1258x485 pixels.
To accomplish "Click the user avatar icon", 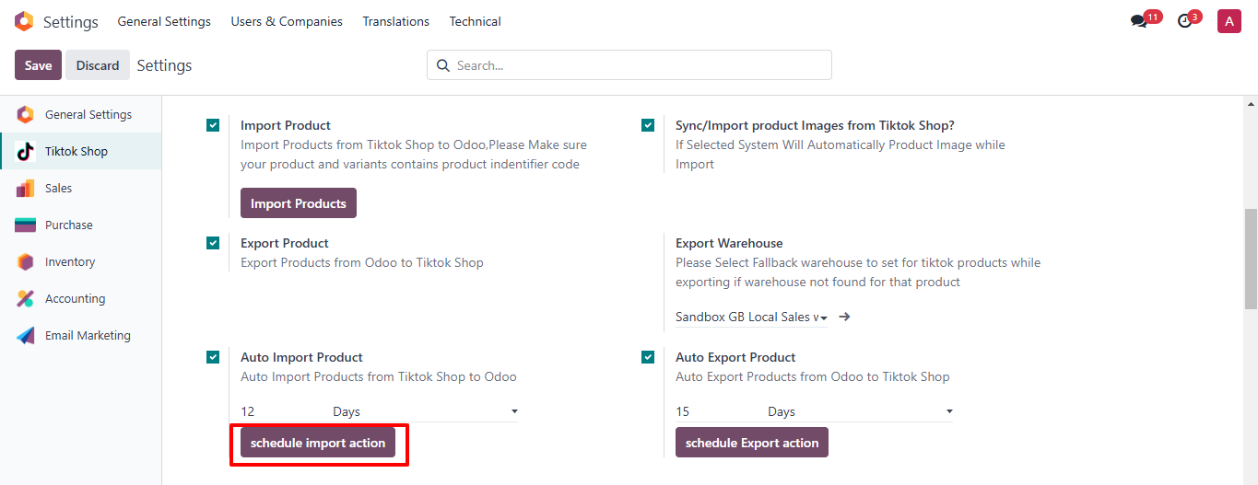I will [1229, 21].
